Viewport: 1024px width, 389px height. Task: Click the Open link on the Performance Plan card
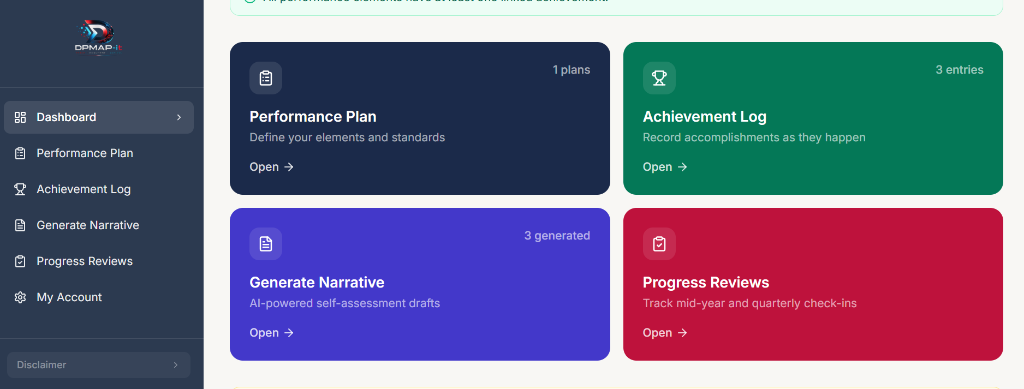tap(272, 167)
